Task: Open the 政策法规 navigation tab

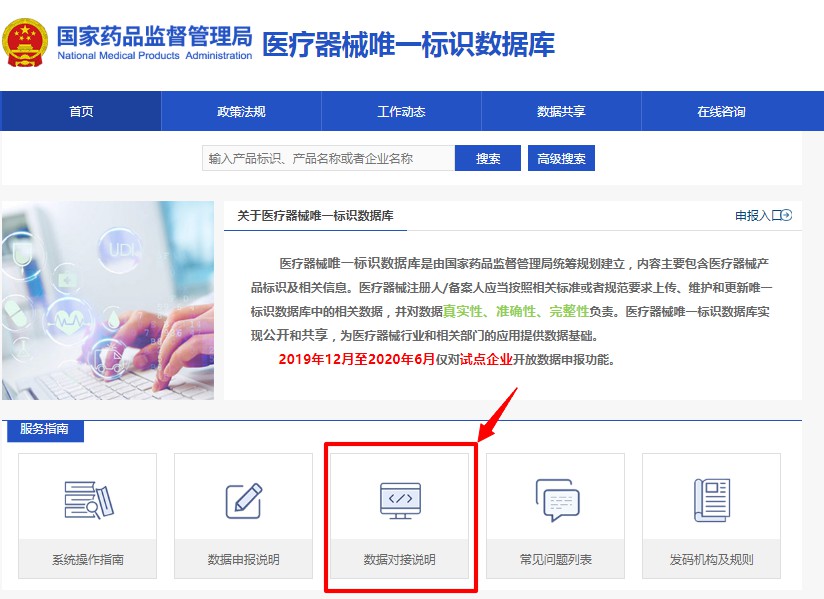Action: pyautogui.click(x=241, y=111)
